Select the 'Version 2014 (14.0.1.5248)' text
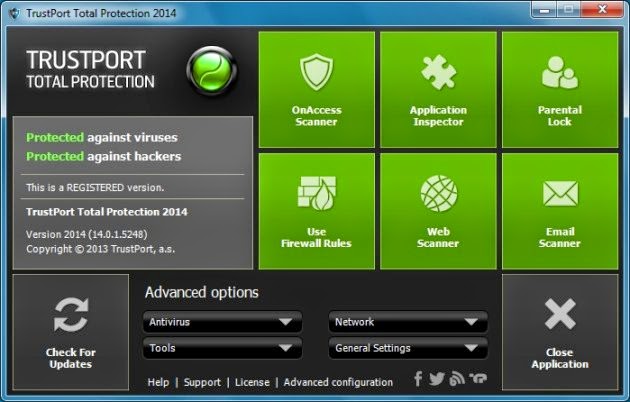Image resolution: width=630 pixels, height=402 pixels. pyautogui.click(x=87, y=234)
